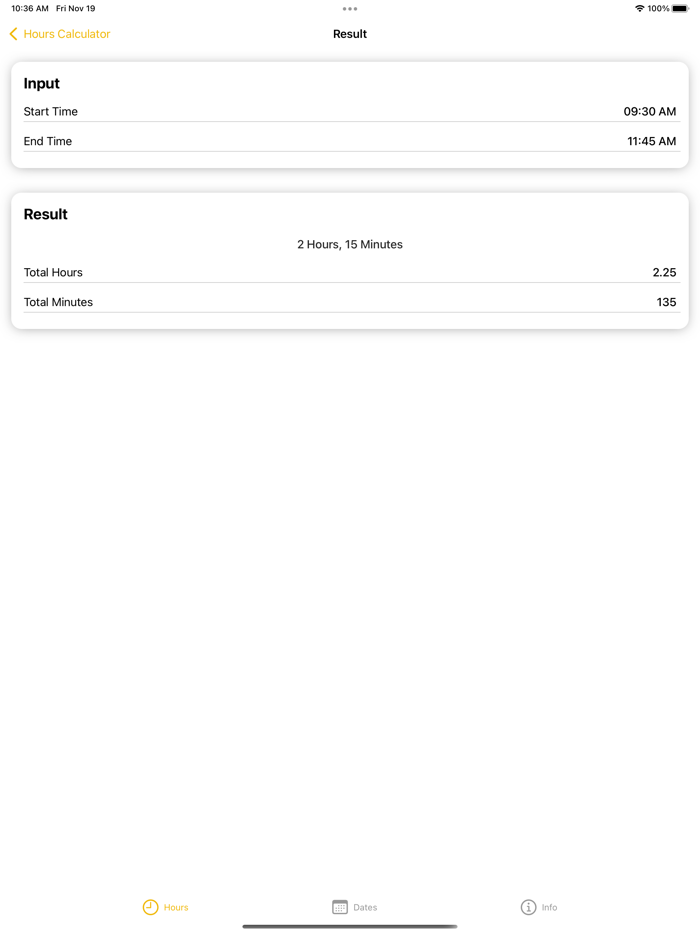Tap the calendar icon in the tab bar
The image size is (700, 934).
[x=340, y=907]
